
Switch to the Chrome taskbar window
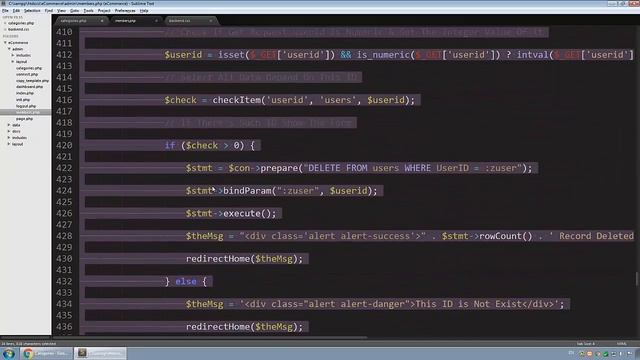pyautogui.click(x=46, y=353)
